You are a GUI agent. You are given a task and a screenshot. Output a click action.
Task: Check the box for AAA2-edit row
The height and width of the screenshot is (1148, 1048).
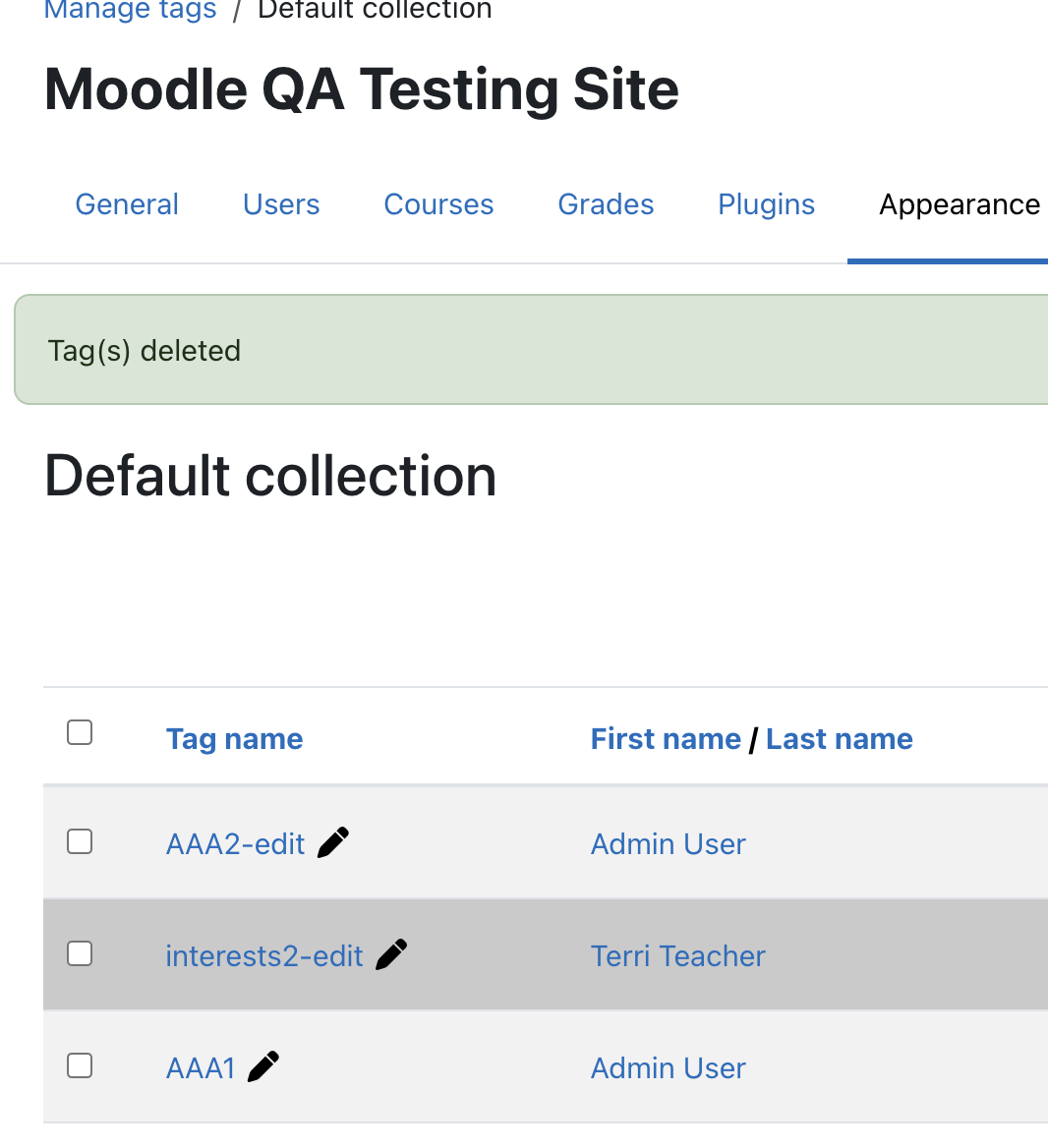79,842
